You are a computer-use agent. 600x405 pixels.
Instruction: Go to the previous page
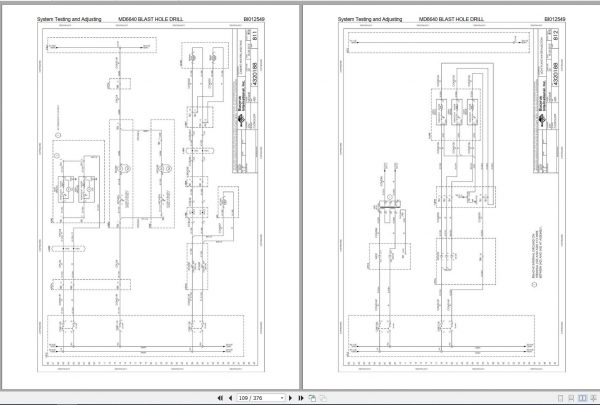230,398
